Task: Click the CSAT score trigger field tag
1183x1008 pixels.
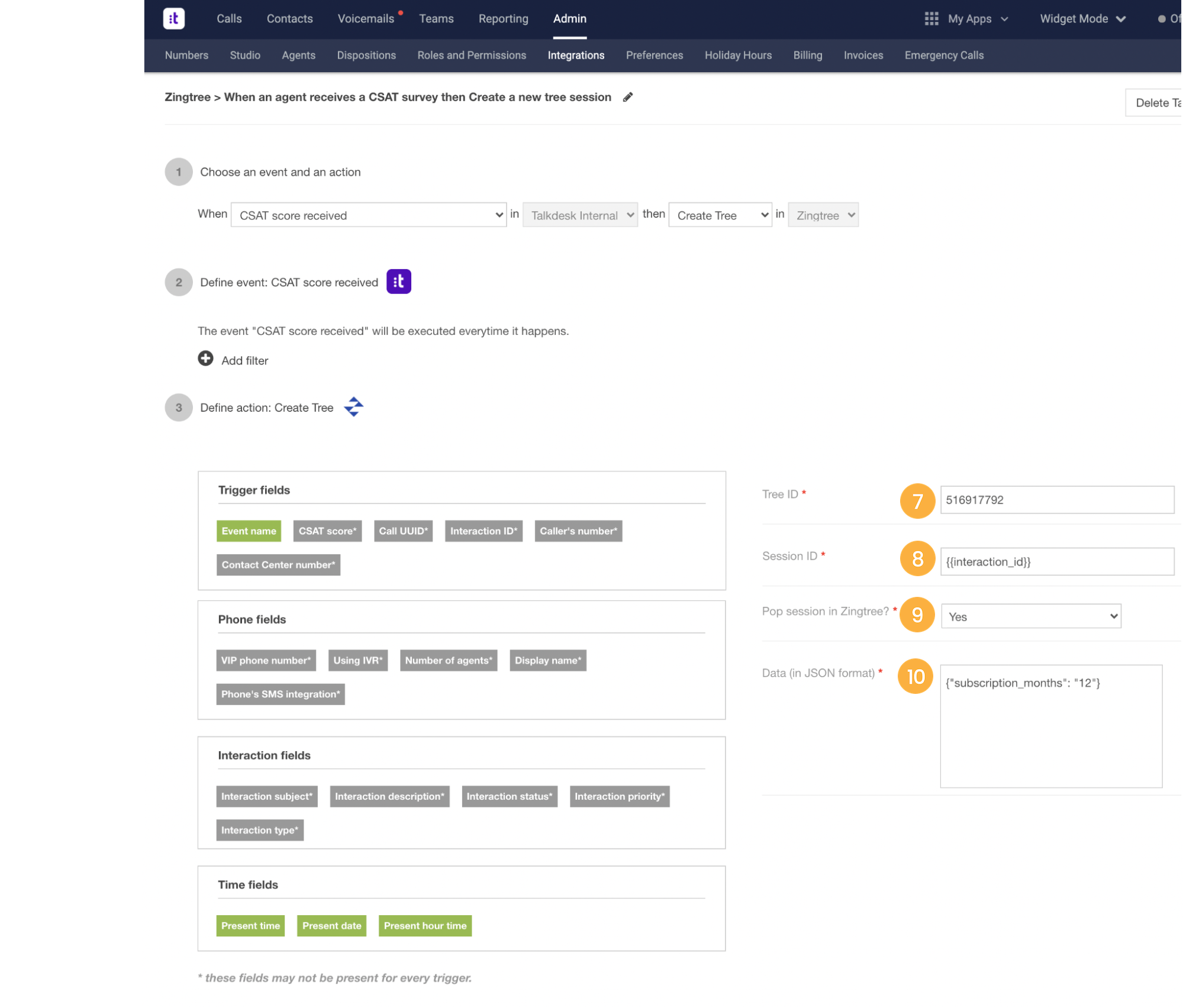Action: [x=327, y=531]
